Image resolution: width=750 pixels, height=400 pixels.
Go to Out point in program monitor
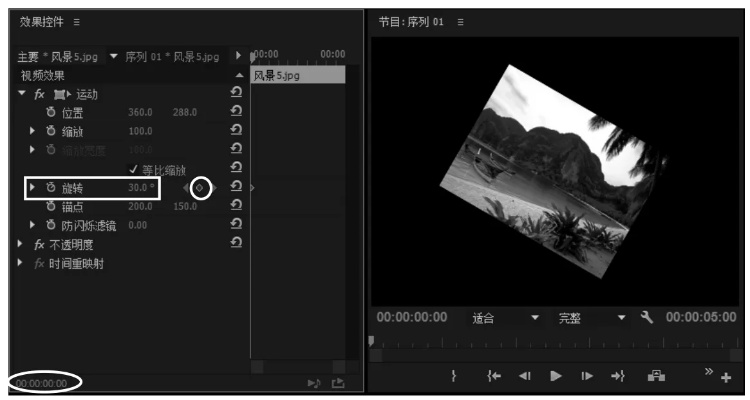click(618, 376)
